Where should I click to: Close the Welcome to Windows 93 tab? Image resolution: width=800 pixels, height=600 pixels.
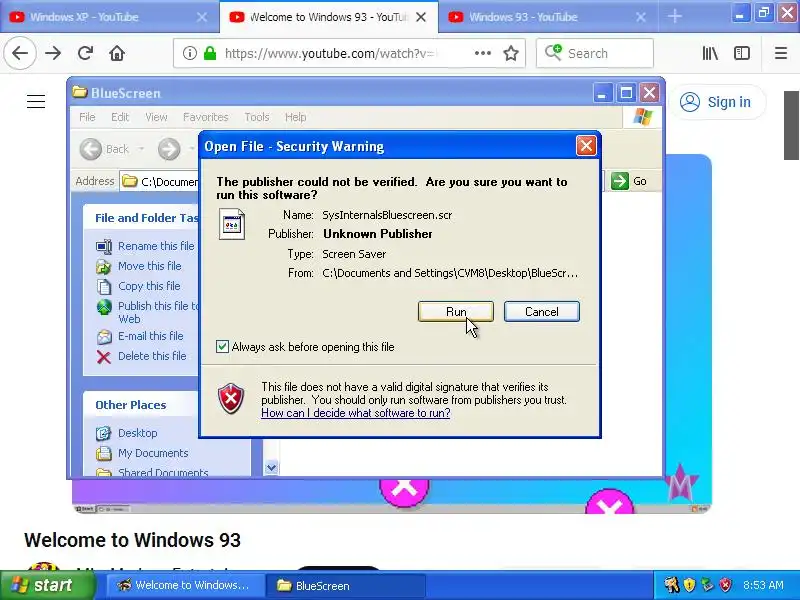coord(421,17)
